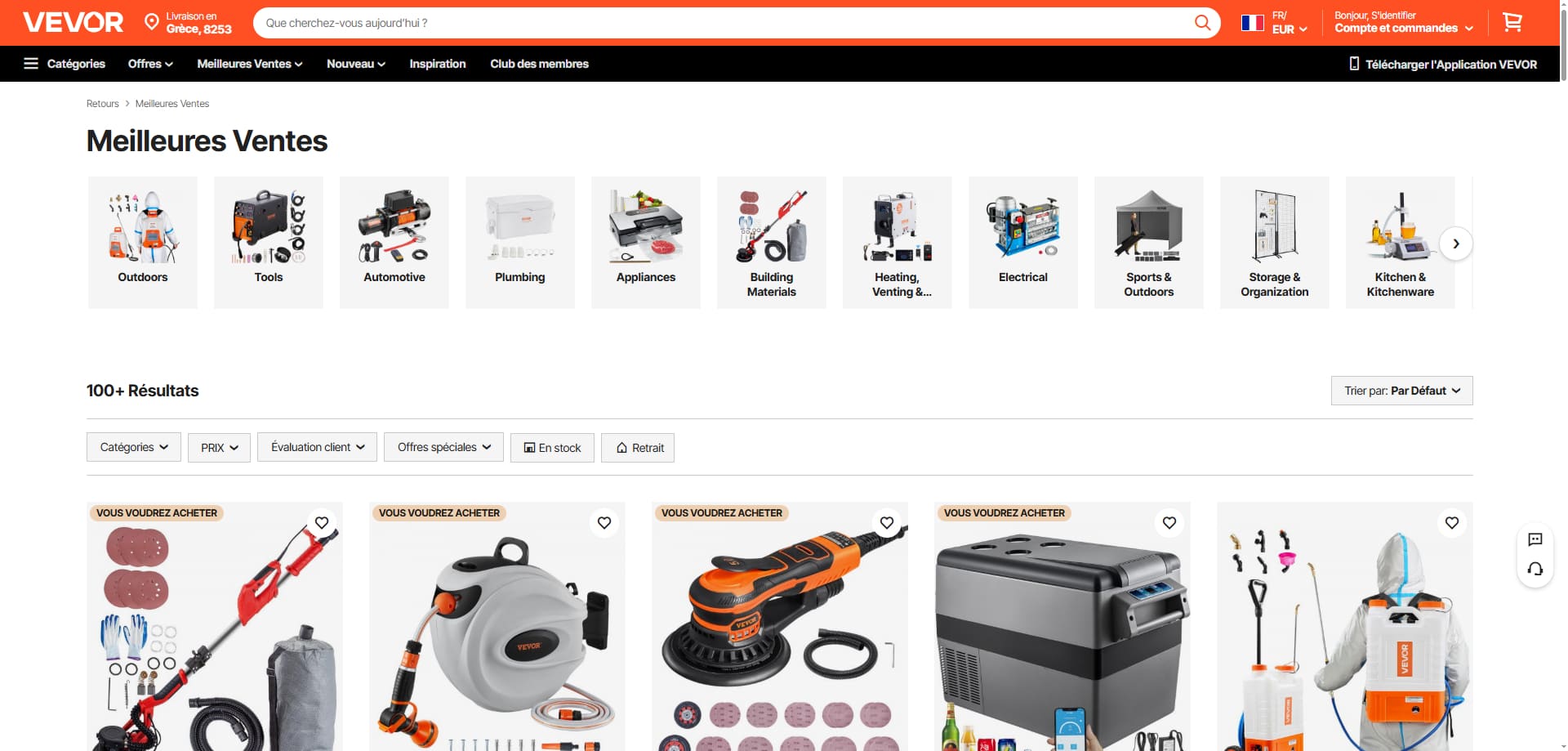Image resolution: width=1568 pixels, height=751 pixels.
Task: Toggle the En stock filter
Action: pyautogui.click(x=552, y=448)
